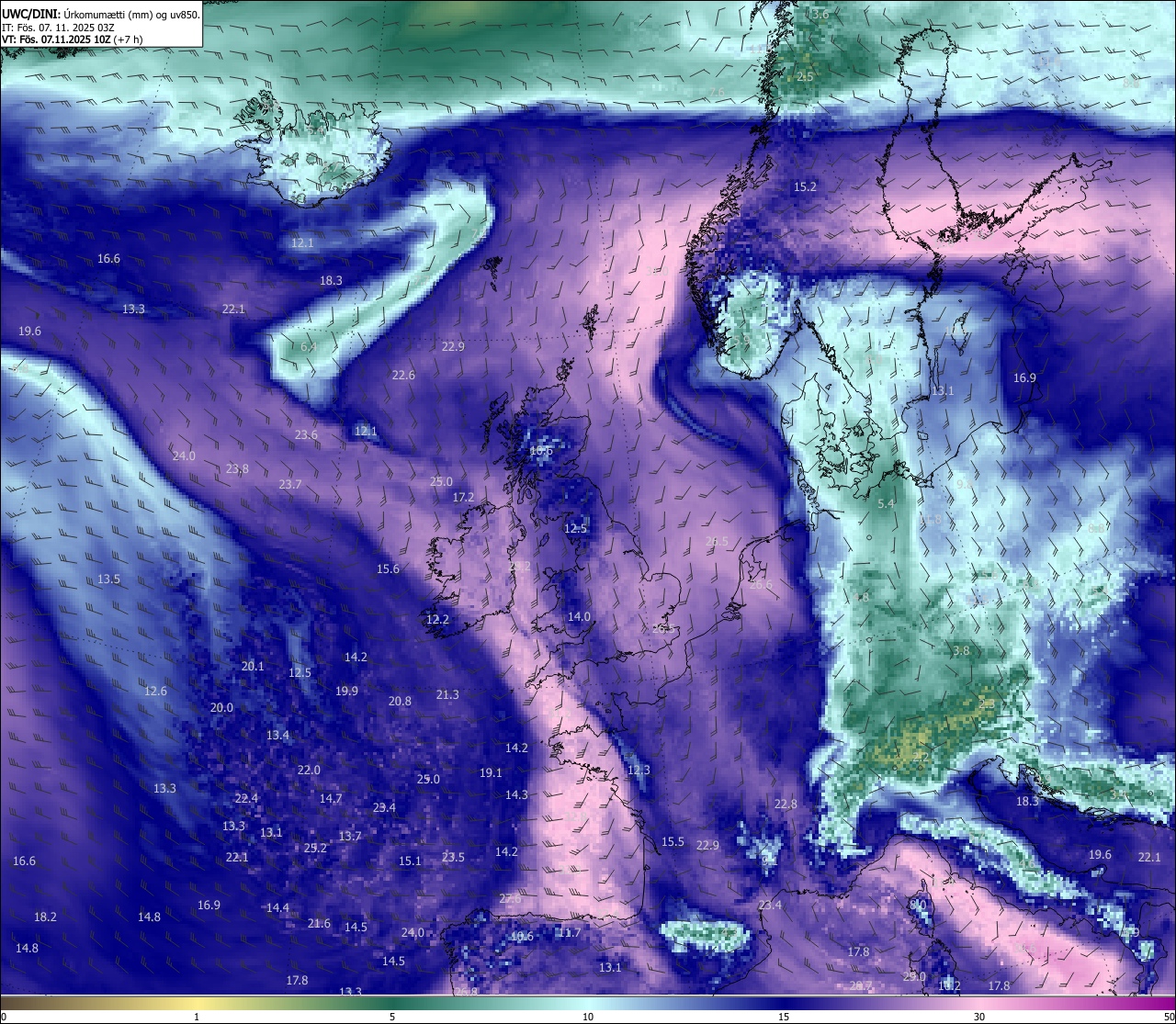1176x1024 pixels.
Task: Click the 3.6 value at top edge
Action: (x=820, y=14)
